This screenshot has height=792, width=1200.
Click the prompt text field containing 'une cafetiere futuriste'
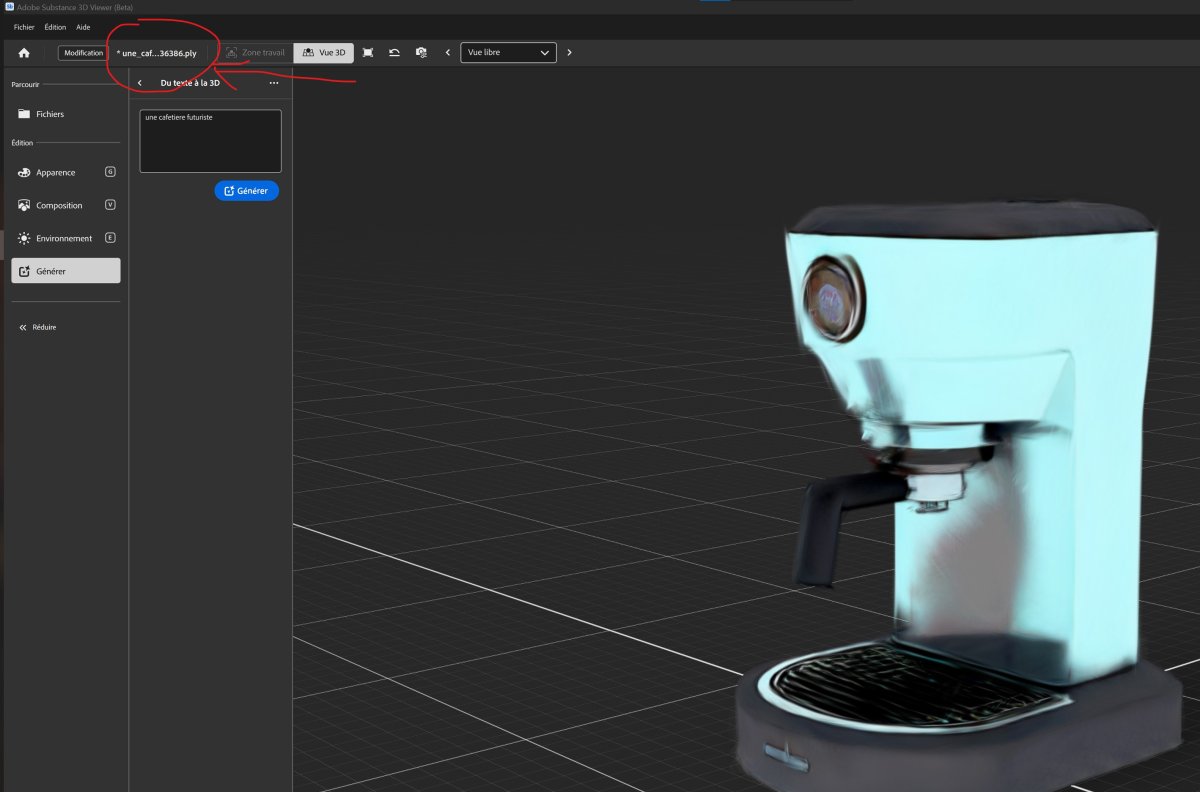[209, 140]
